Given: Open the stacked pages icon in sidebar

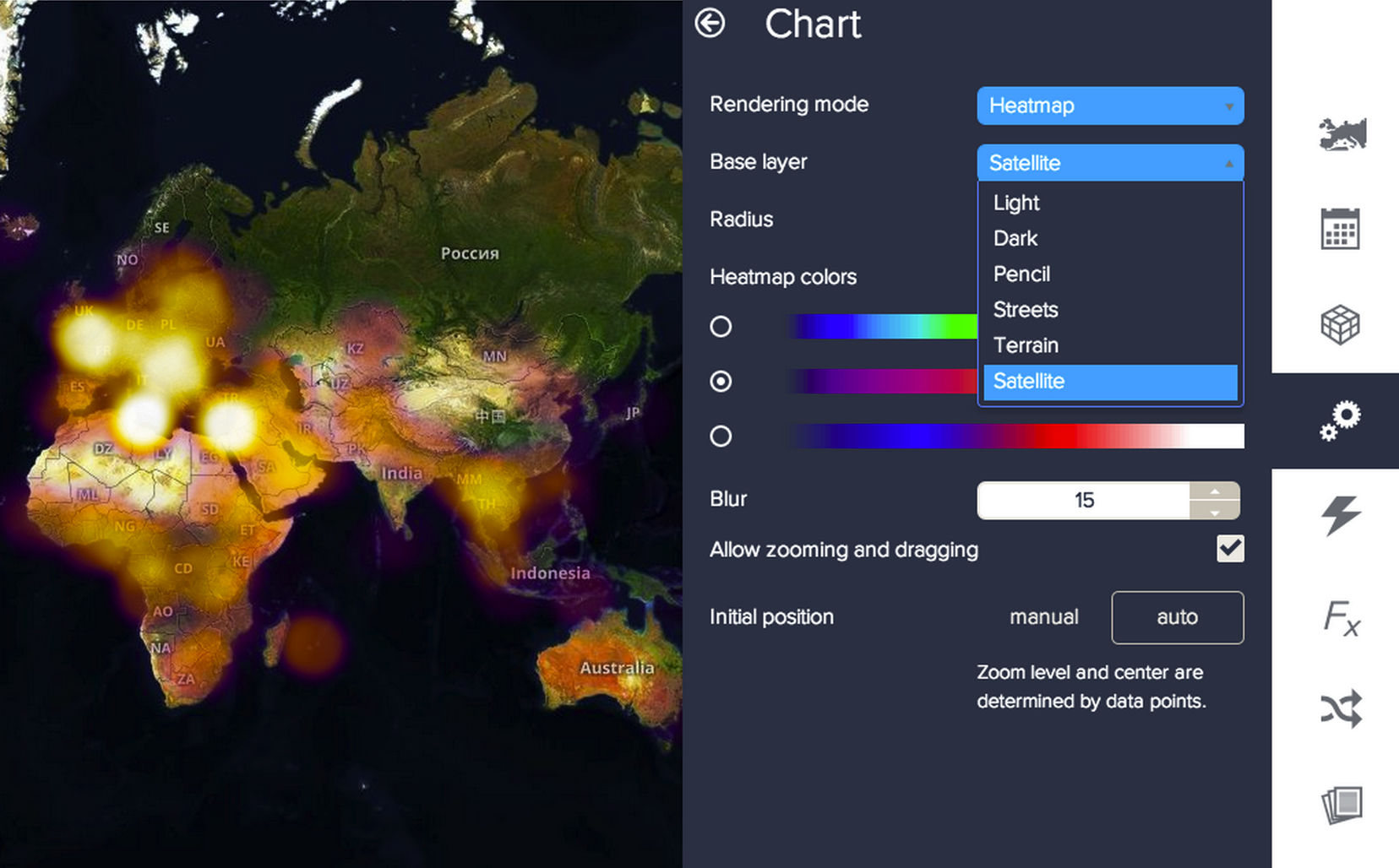Looking at the screenshot, I should click(1341, 804).
